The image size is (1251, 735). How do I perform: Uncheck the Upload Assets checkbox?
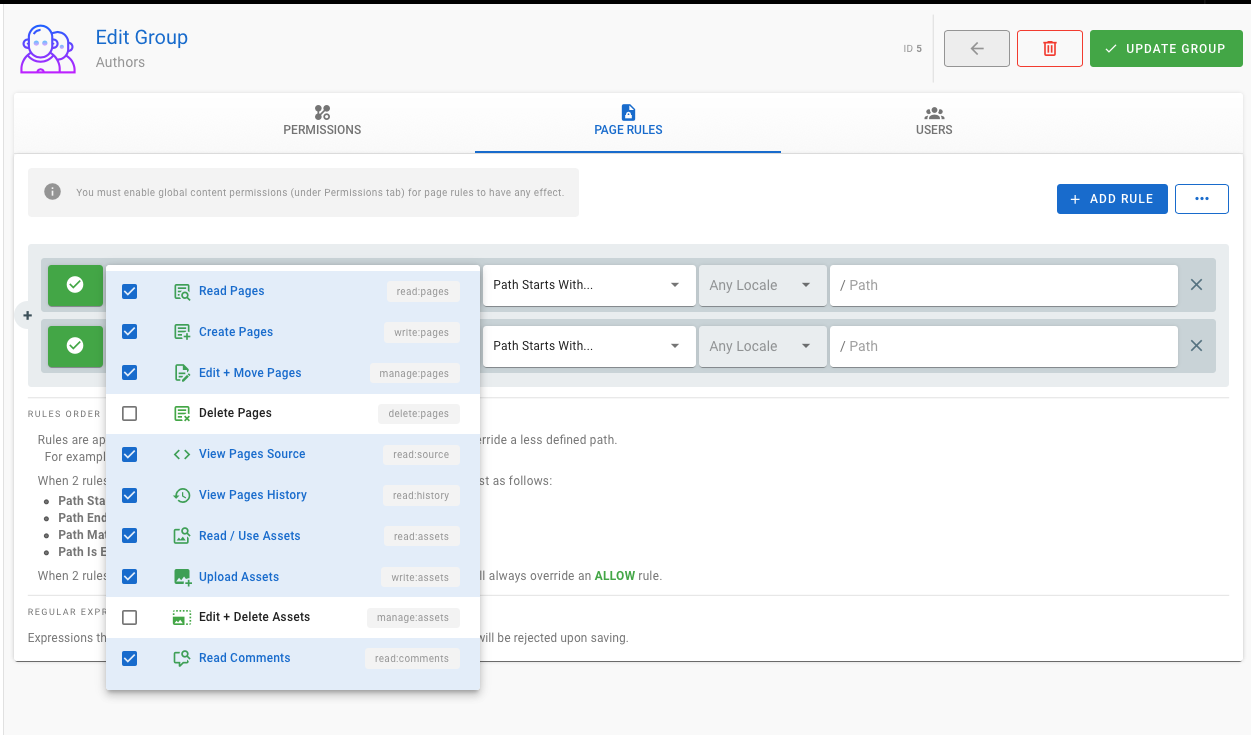[x=129, y=577]
